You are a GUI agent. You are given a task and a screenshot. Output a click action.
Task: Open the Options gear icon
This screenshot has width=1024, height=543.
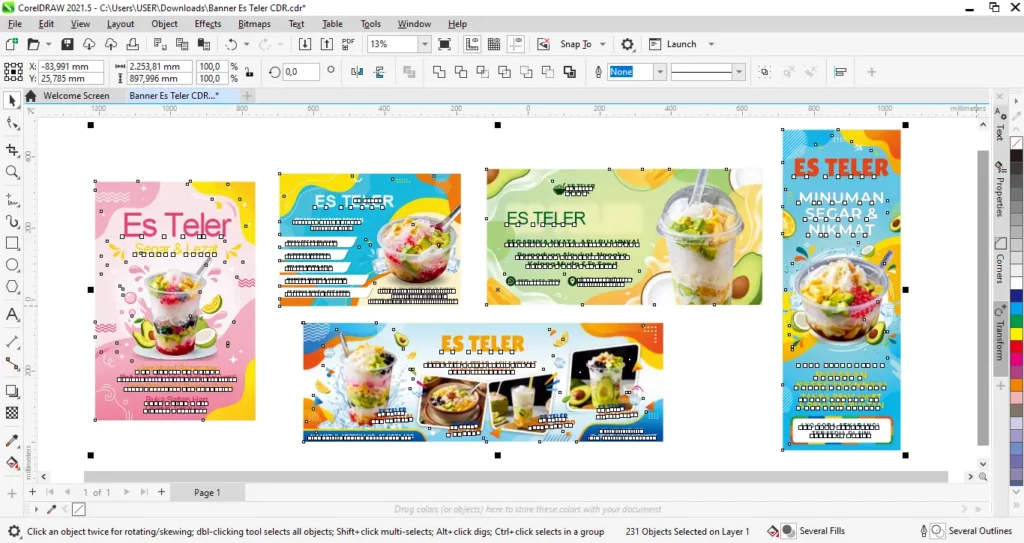click(627, 44)
